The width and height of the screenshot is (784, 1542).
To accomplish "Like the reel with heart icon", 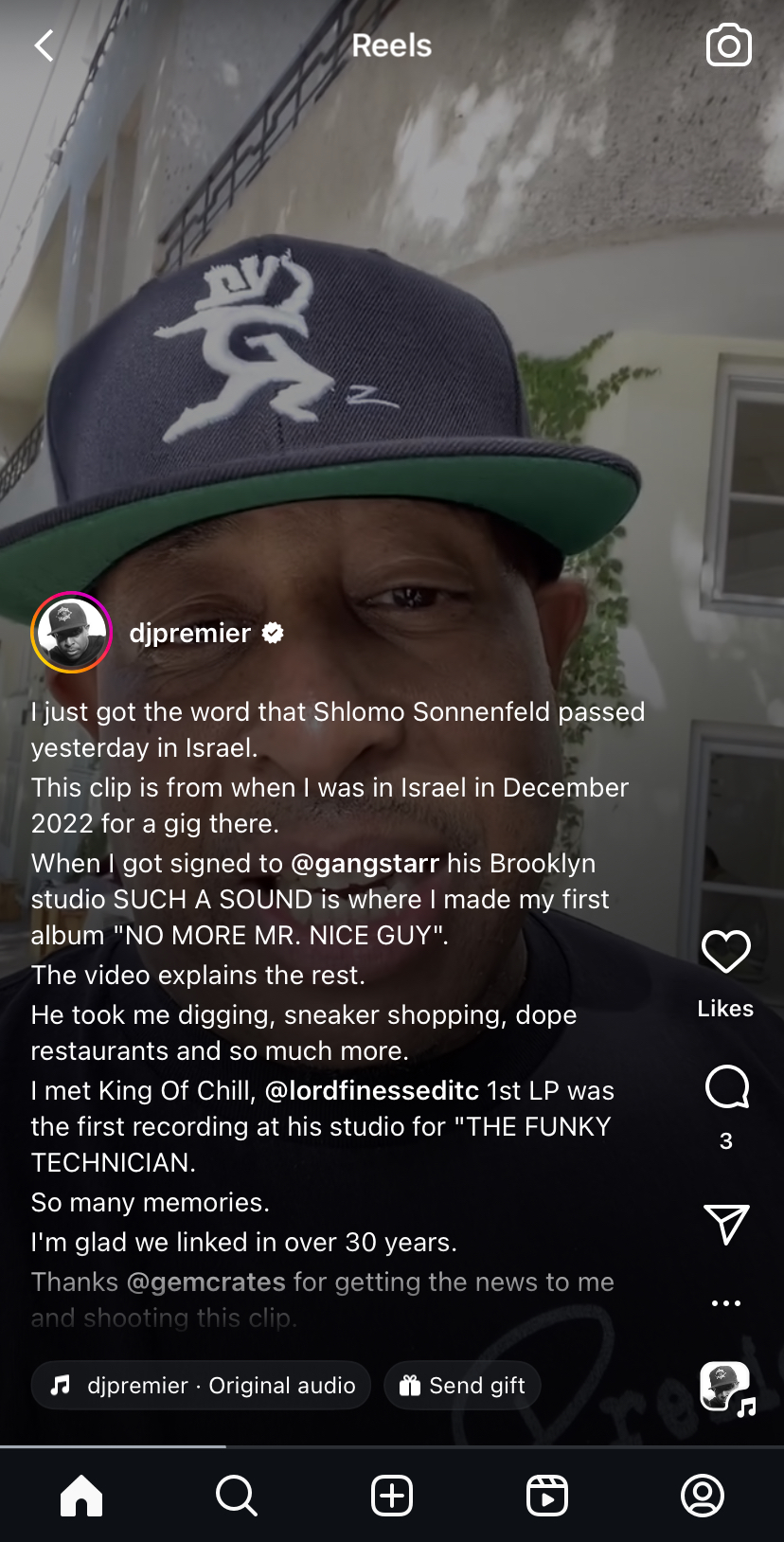I will [x=726, y=952].
